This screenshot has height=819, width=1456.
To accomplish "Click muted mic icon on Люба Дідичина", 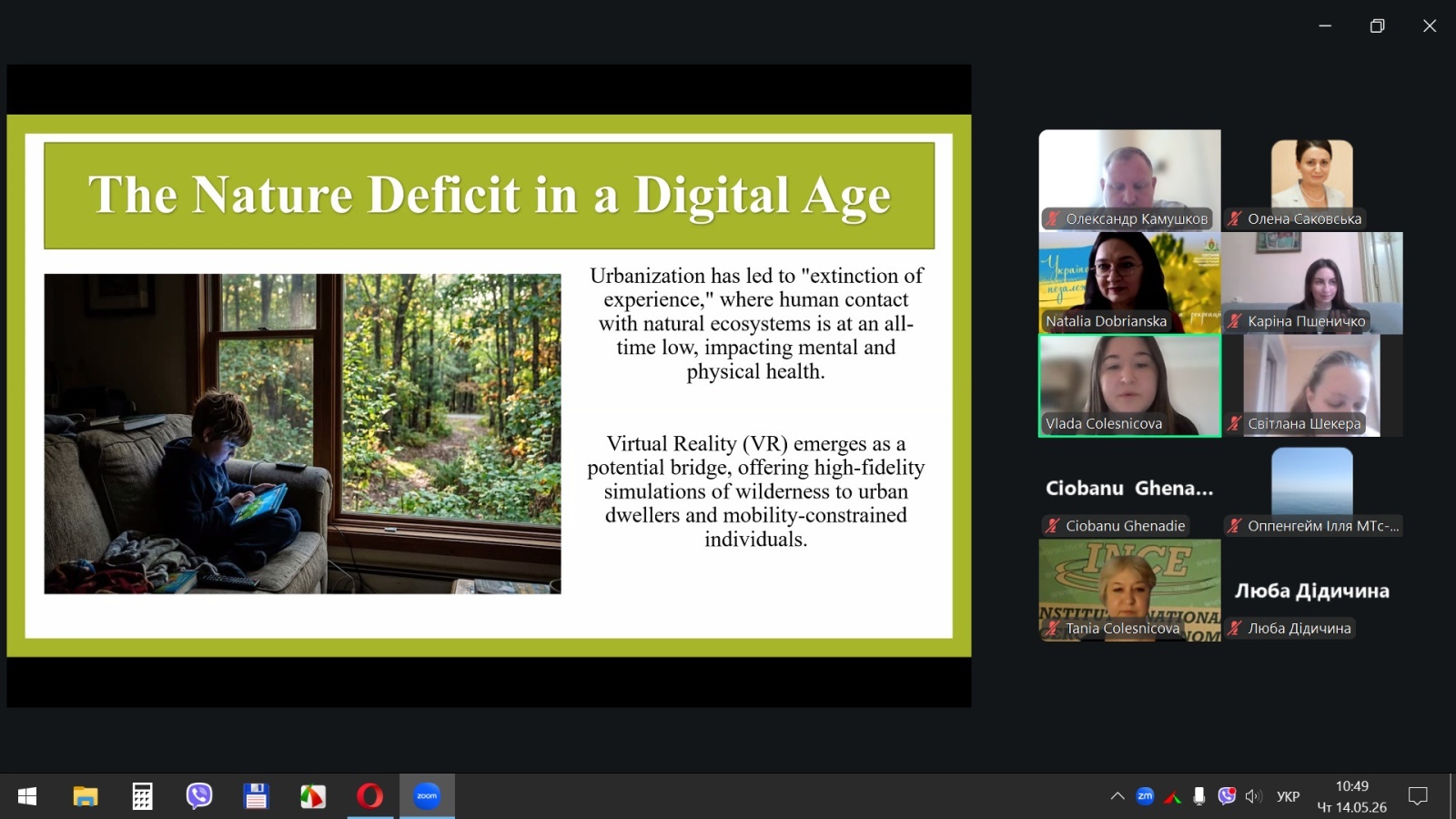I will point(1235,628).
